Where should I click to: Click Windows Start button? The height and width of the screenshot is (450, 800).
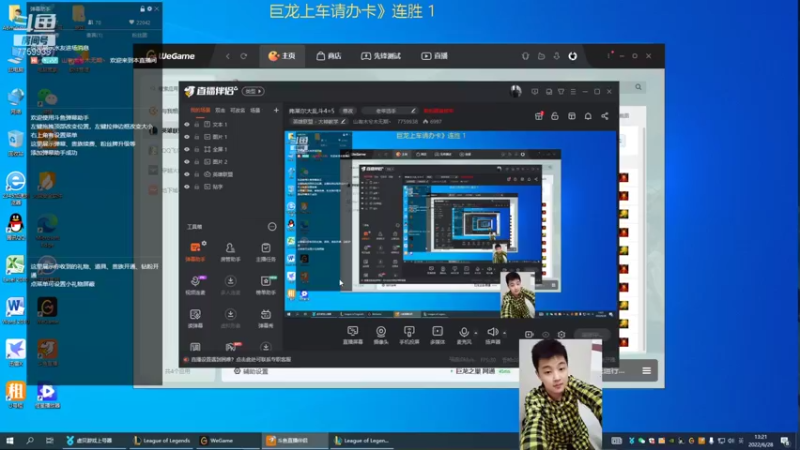pyautogui.click(x=10, y=441)
